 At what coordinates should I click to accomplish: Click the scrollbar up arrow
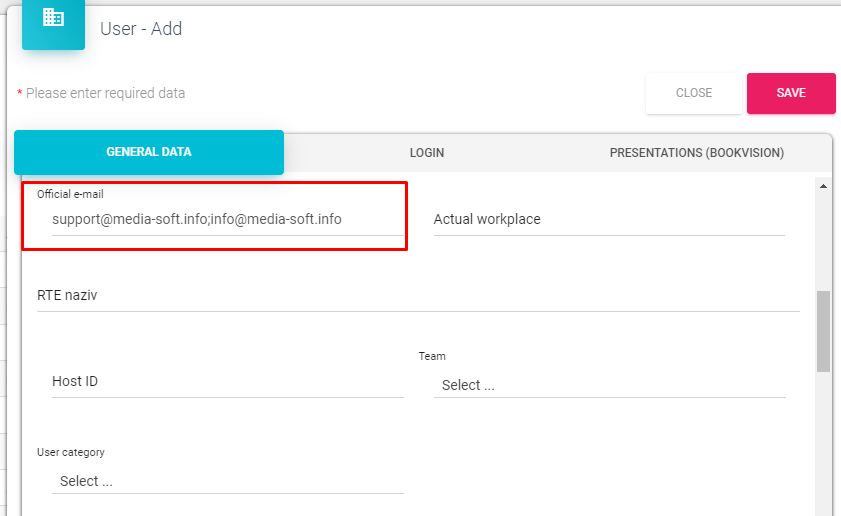click(x=823, y=186)
